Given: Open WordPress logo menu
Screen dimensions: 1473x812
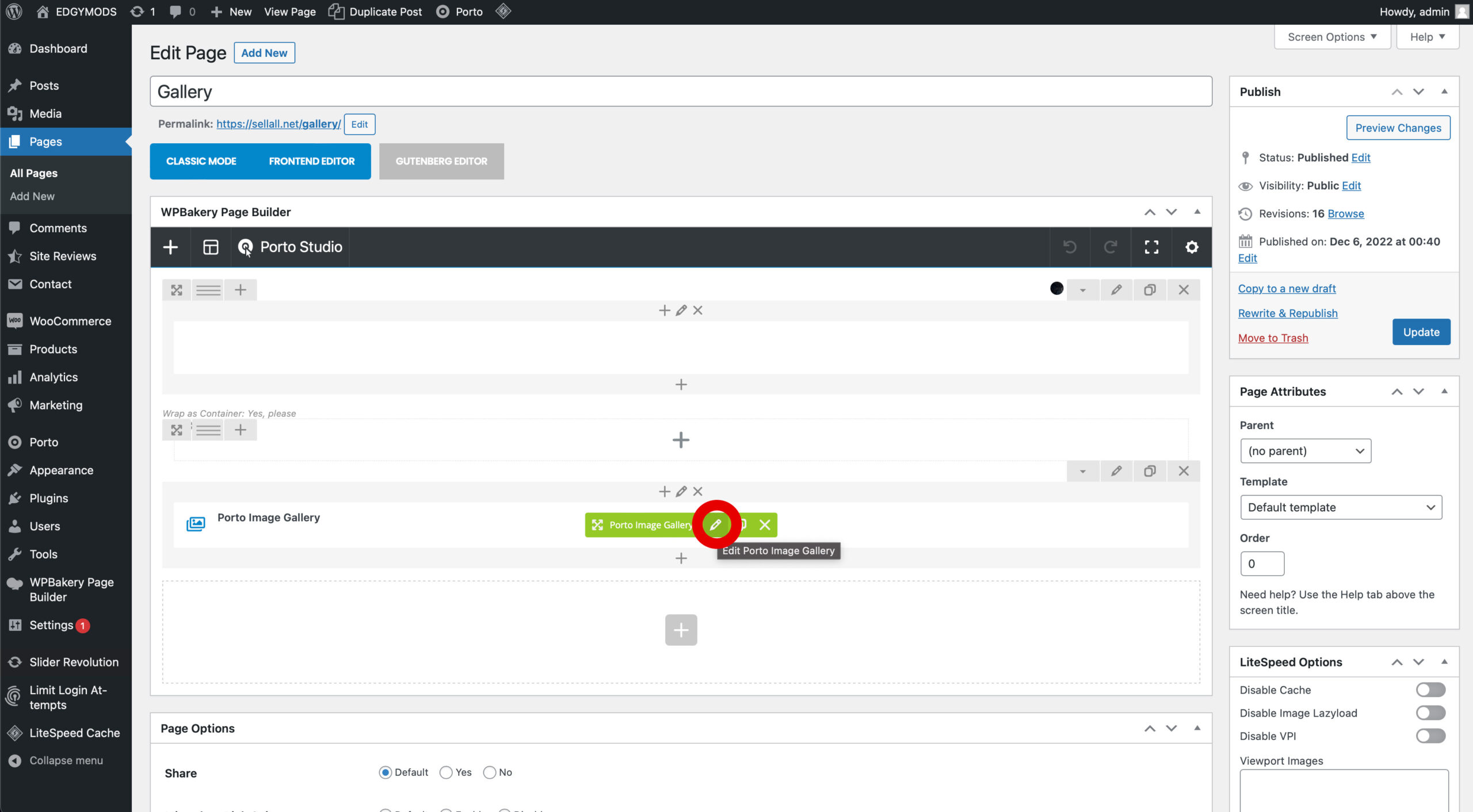Looking at the screenshot, I should coord(14,12).
